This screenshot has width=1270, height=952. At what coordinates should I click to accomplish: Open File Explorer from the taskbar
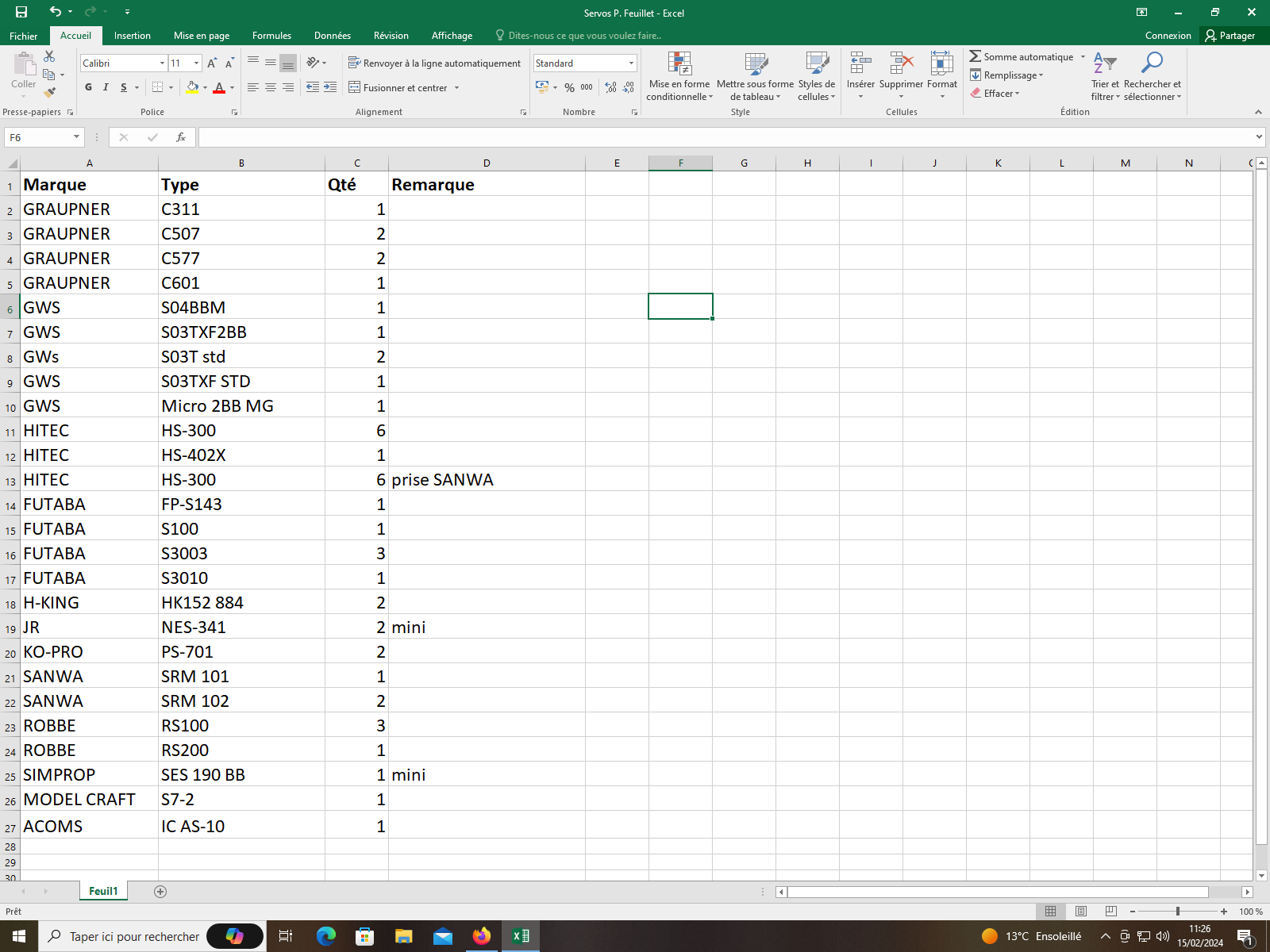pyautogui.click(x=404, y=936)
